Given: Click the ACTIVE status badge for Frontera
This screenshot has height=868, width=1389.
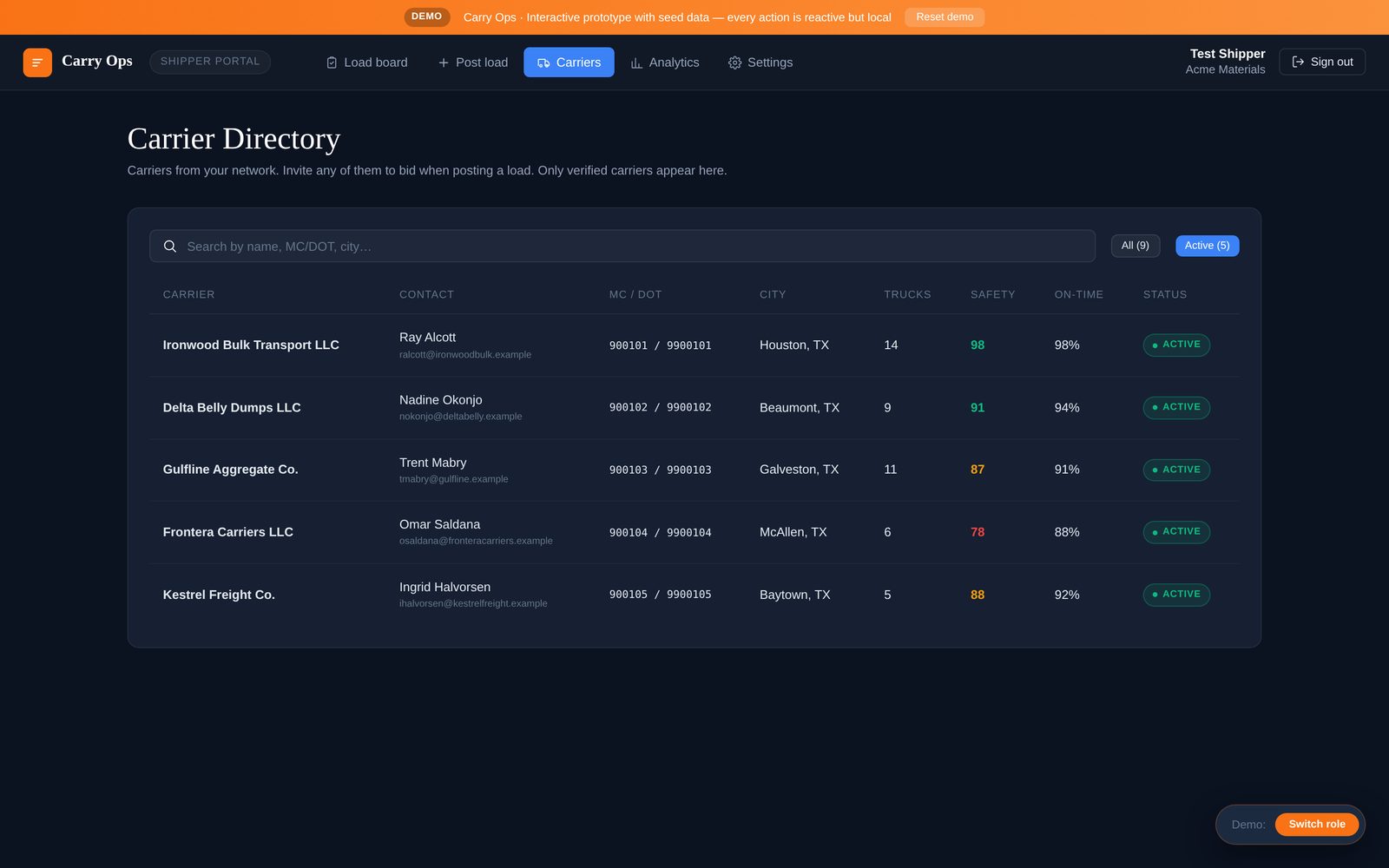Looking at the screenshot, I should click(x=1176, y=531).
